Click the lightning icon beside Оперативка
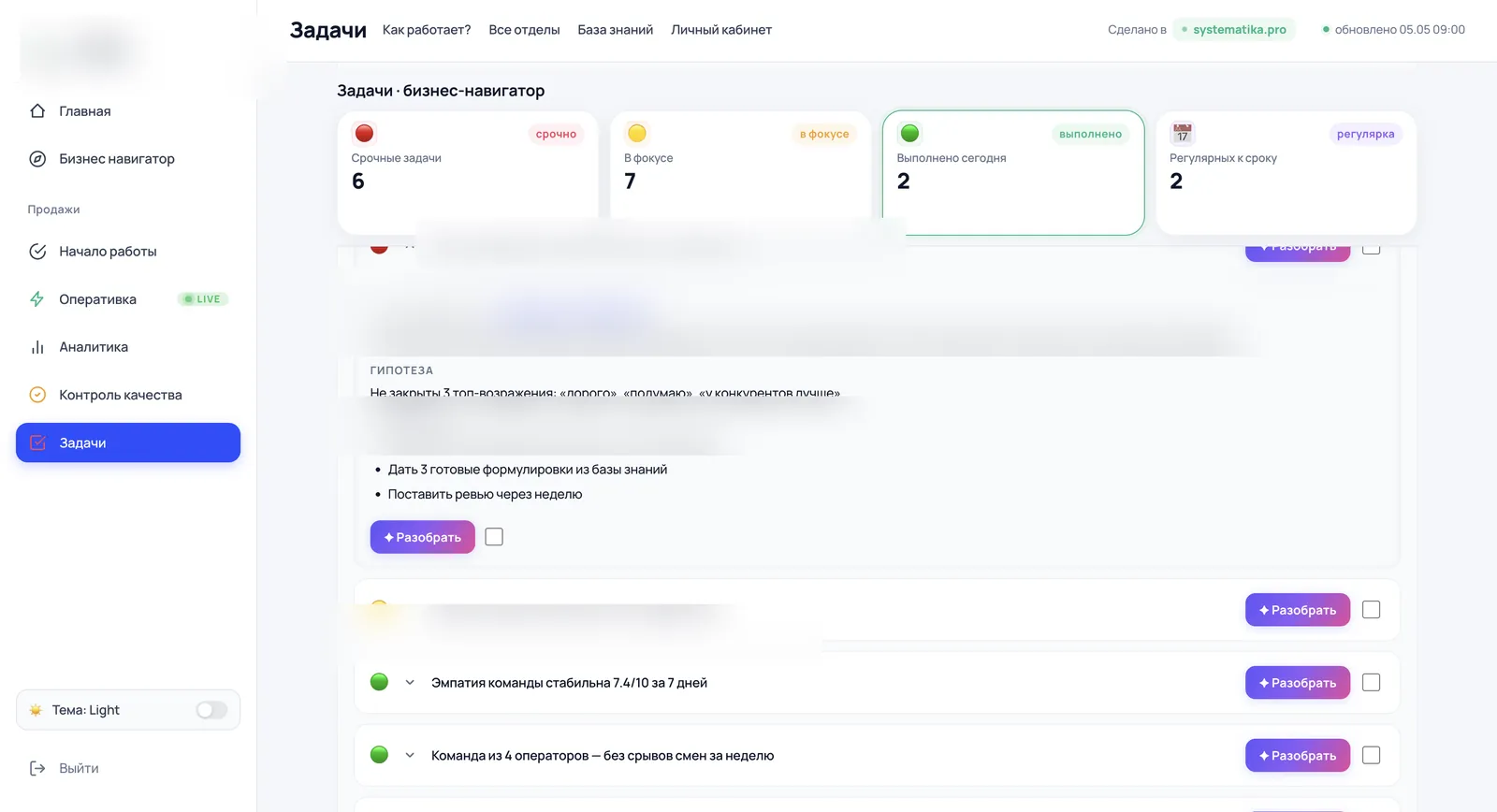 [37, 299]
